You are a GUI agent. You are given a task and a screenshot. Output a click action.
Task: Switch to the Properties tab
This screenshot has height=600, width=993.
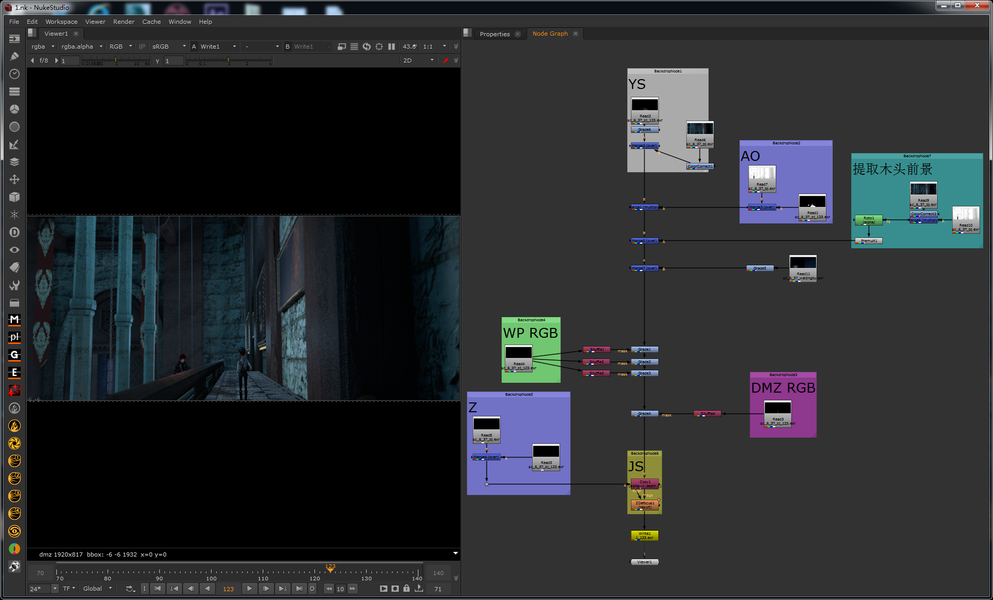click(x=495, y=34)
